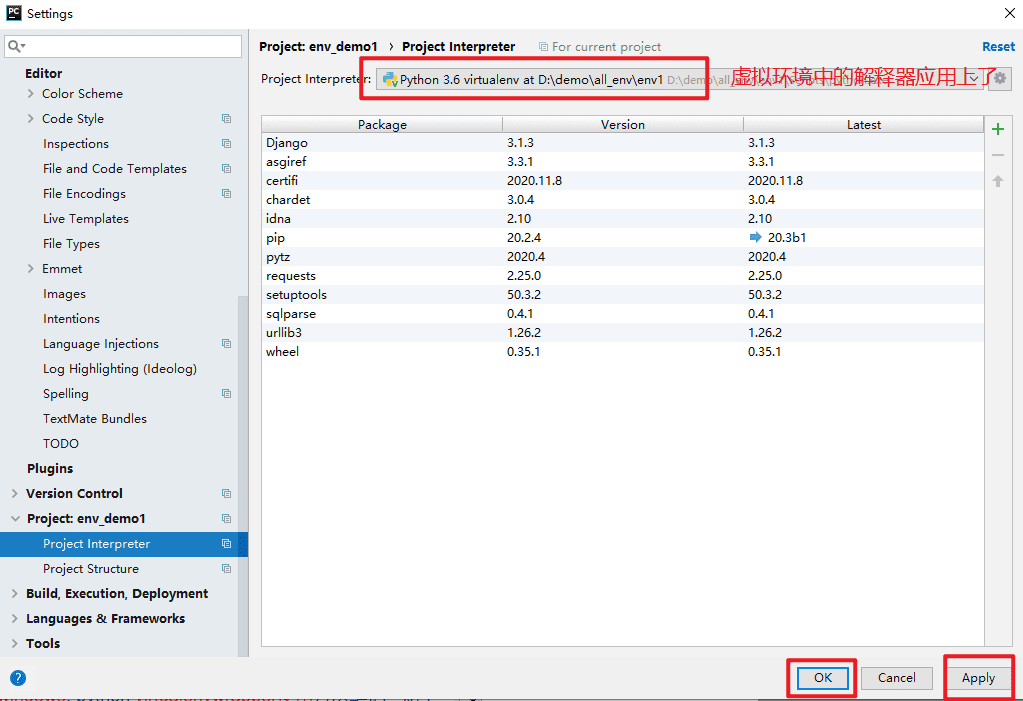Select the requests package row
Image resolution: width=1023 pixels, height=701 pixels.
[622, 275]
